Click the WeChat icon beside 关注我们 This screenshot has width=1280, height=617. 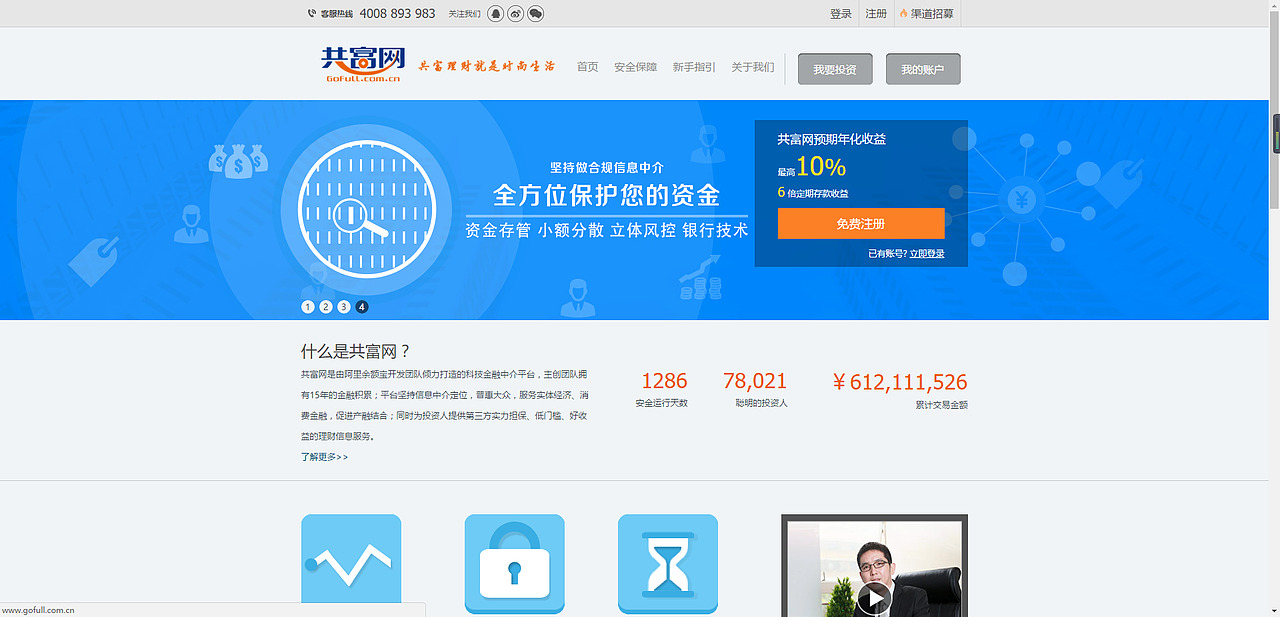tap(535, 13)
